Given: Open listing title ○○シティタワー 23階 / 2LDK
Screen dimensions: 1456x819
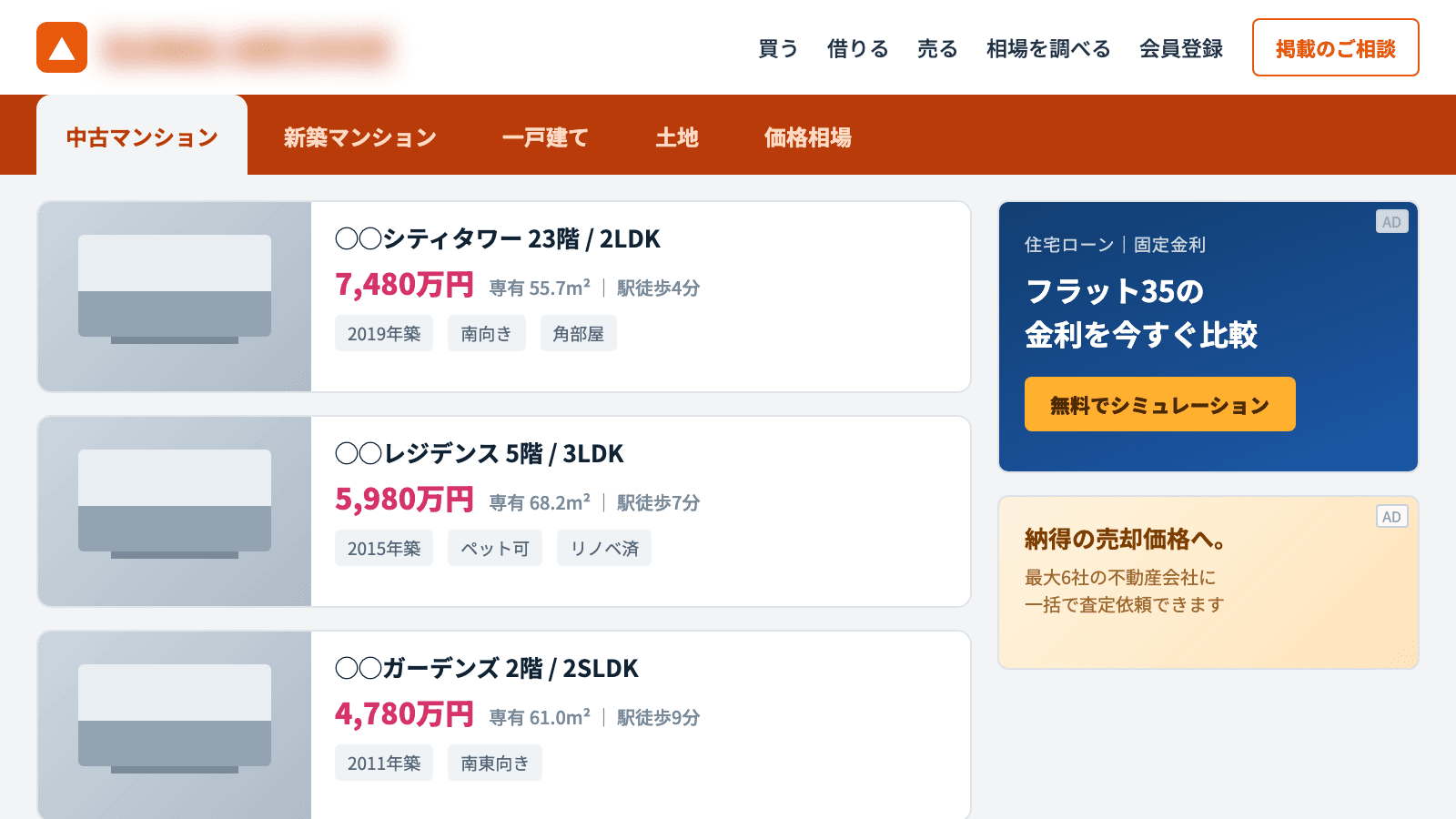Looking at the screenshot, I should [x=498, y=238].
